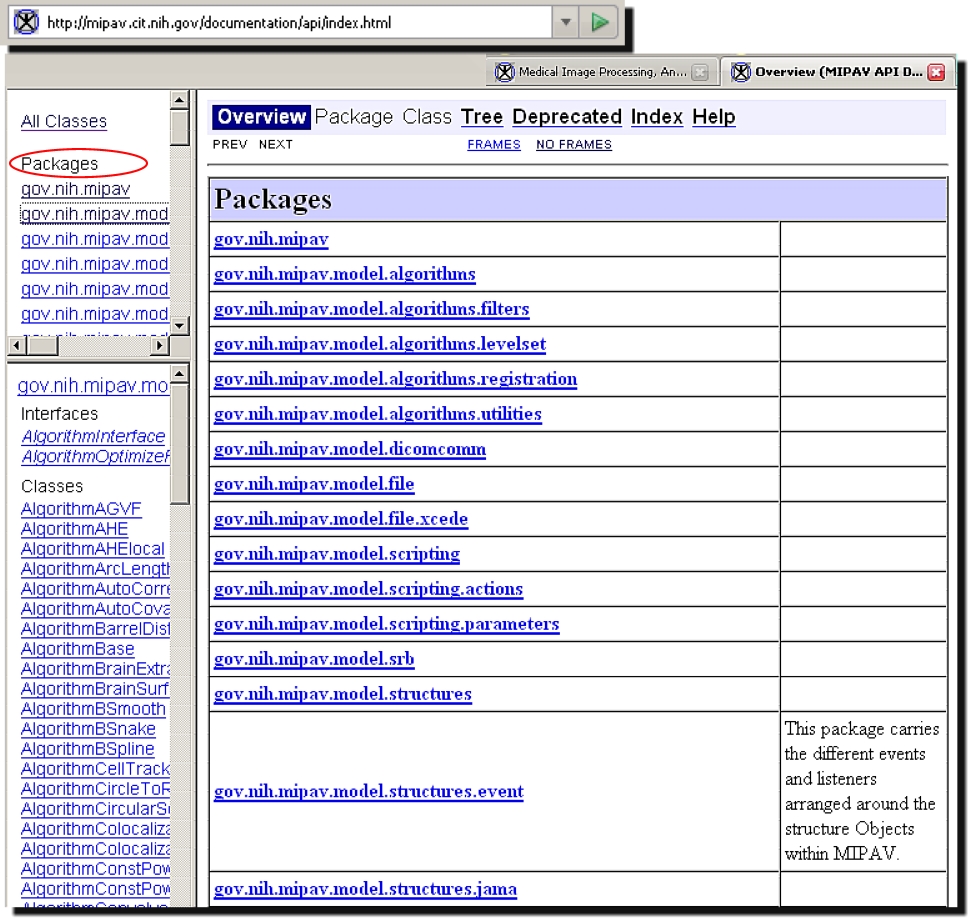Close the Medical Image Processing tab
The image size is (970, 920).
[x=700, y=72]
